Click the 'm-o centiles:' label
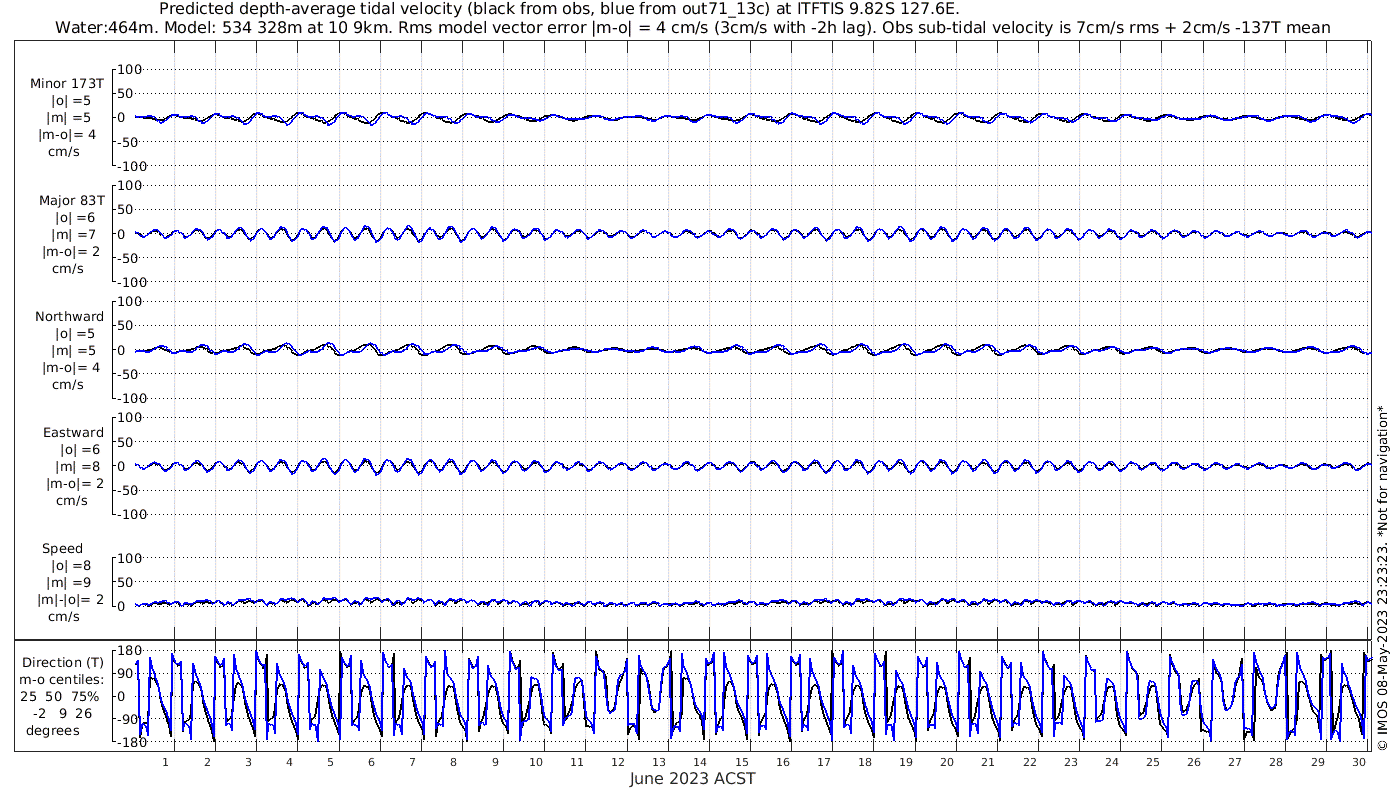1400x800 pixels. click(x=61, y=680)
